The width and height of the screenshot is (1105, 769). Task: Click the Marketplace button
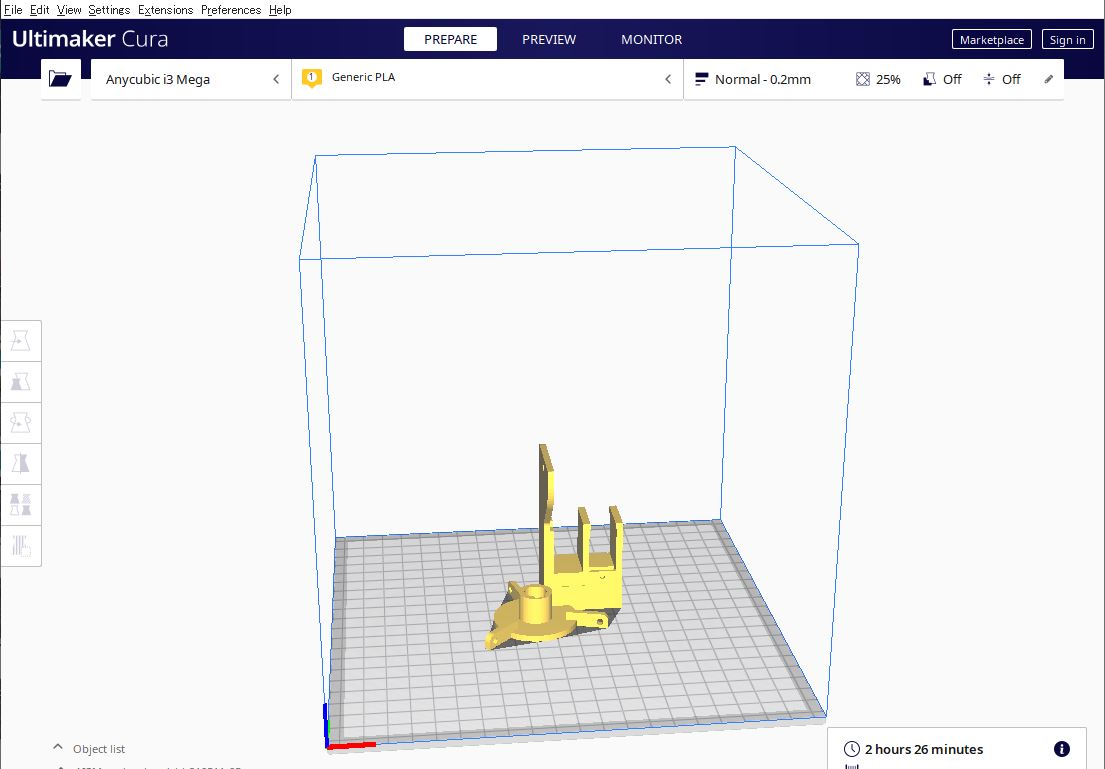pos(991,40)
